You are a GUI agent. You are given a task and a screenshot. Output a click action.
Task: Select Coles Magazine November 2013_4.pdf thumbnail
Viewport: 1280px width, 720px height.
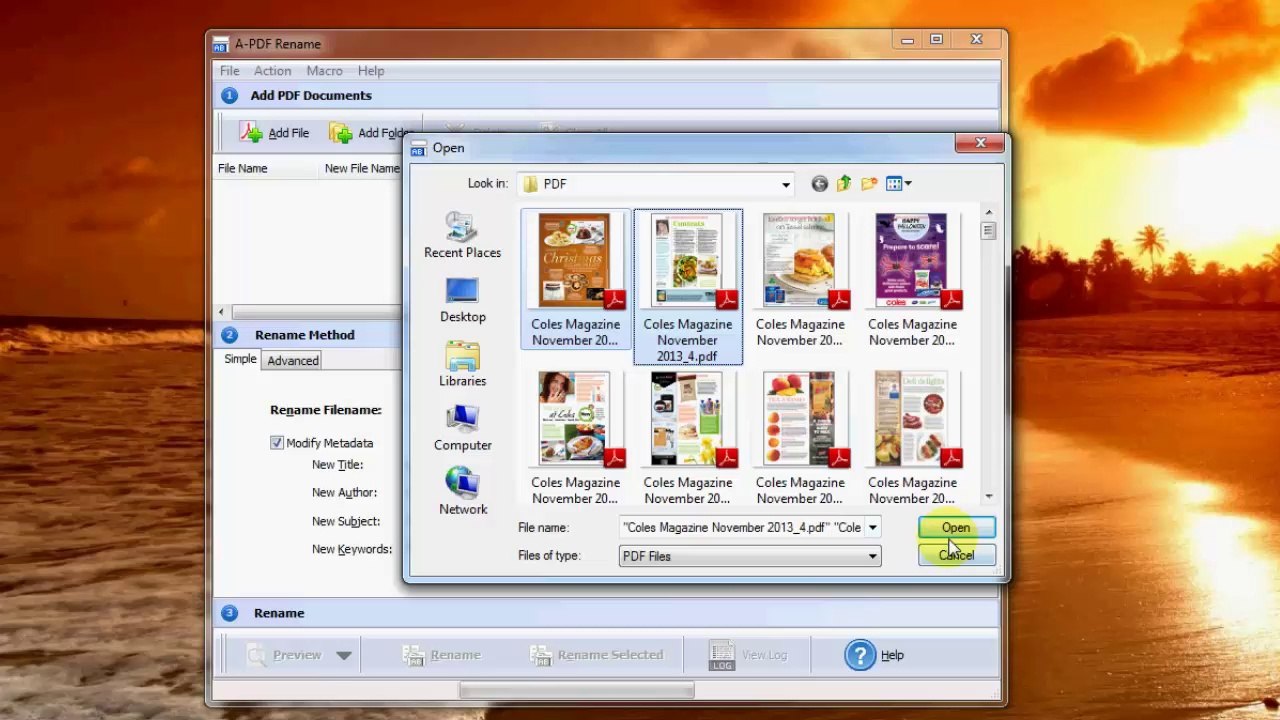click(x=688, y=287)
